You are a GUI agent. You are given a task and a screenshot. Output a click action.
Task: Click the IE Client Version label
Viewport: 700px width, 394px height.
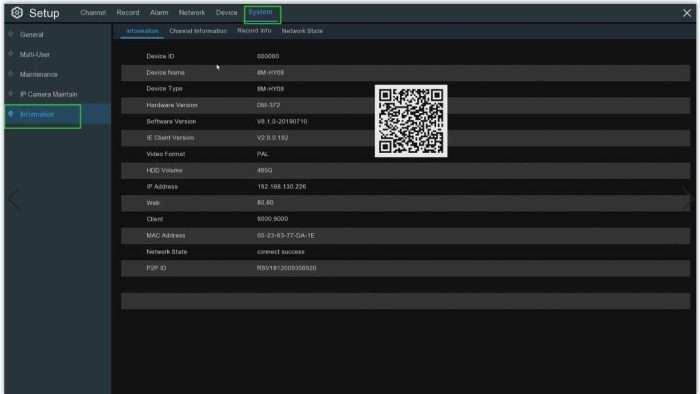170,138
